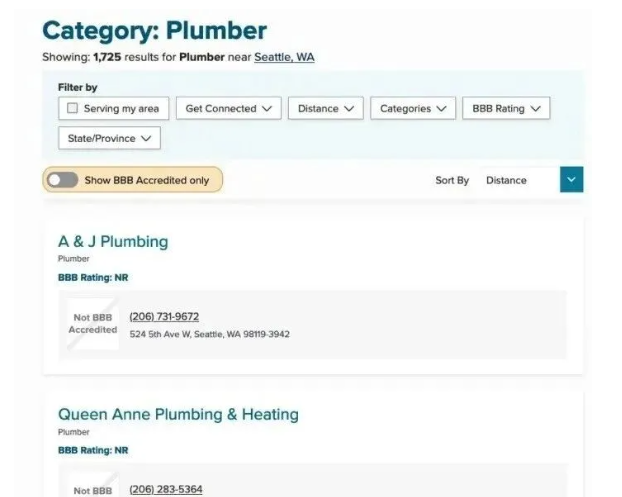Call A & J Plumbing phone number

tap(164, 317)
